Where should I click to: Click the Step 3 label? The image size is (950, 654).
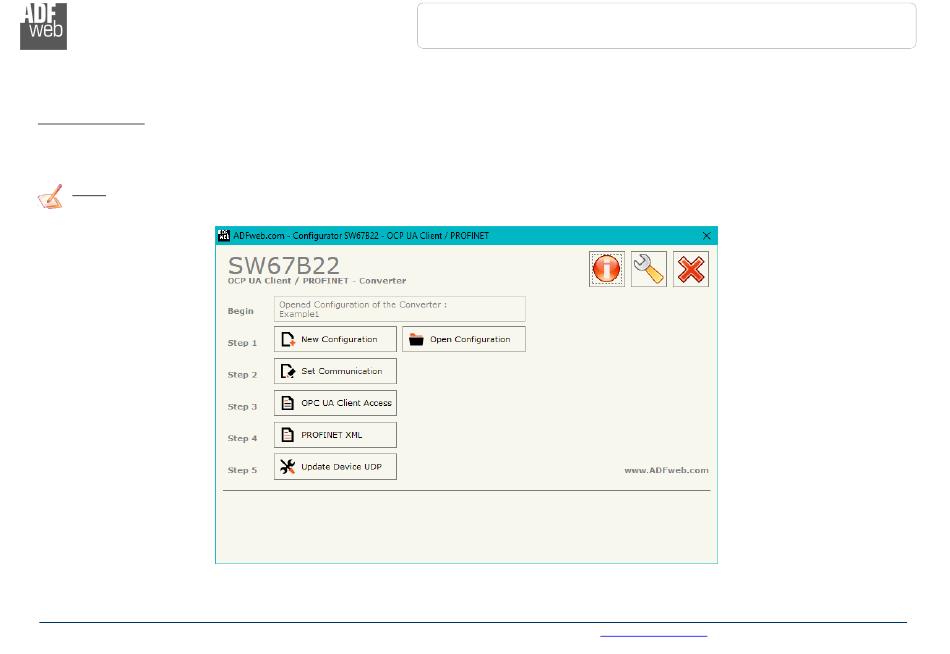242,407
